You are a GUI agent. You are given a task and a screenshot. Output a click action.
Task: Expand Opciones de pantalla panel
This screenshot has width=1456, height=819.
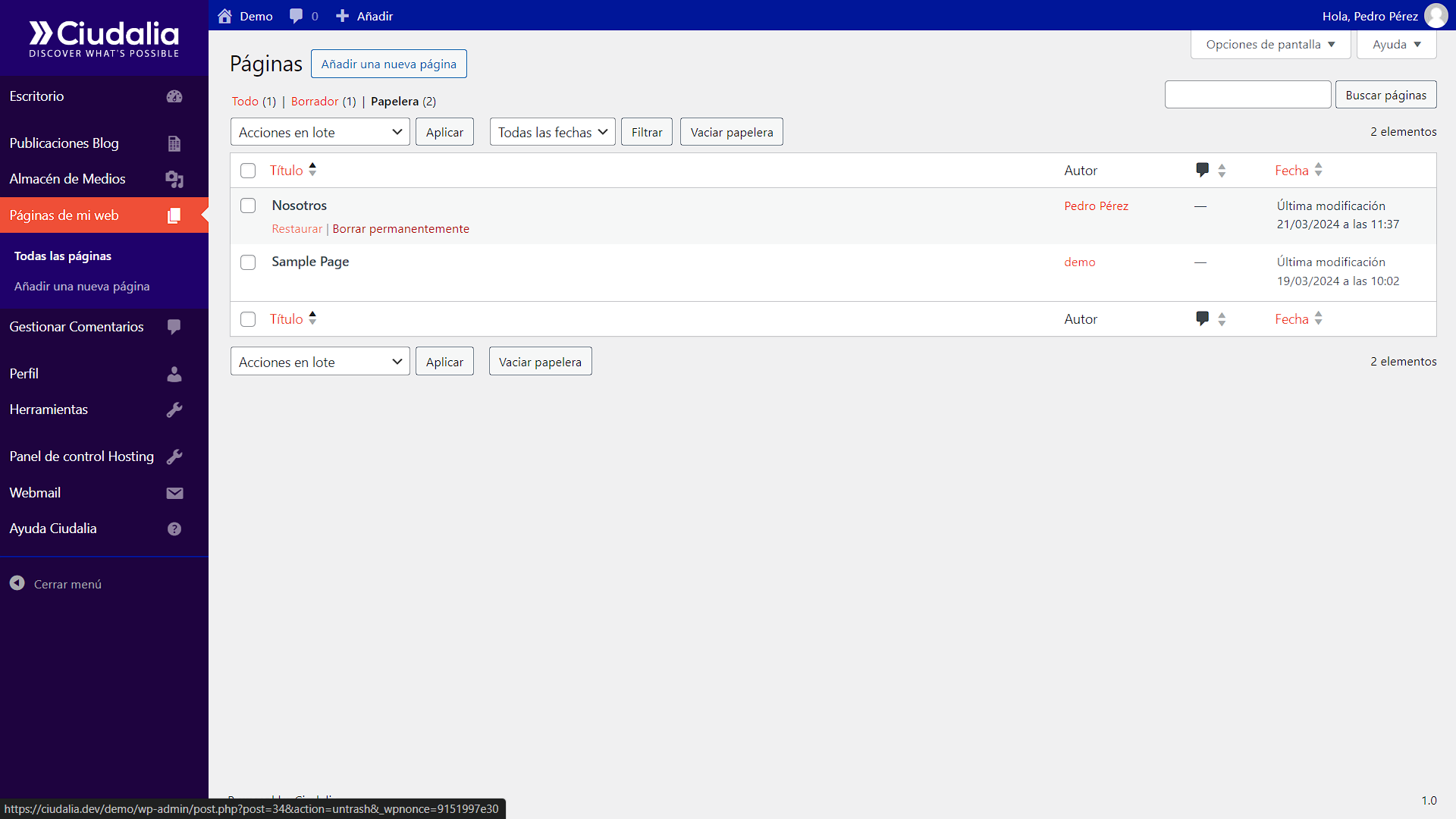pos(1270,45)
